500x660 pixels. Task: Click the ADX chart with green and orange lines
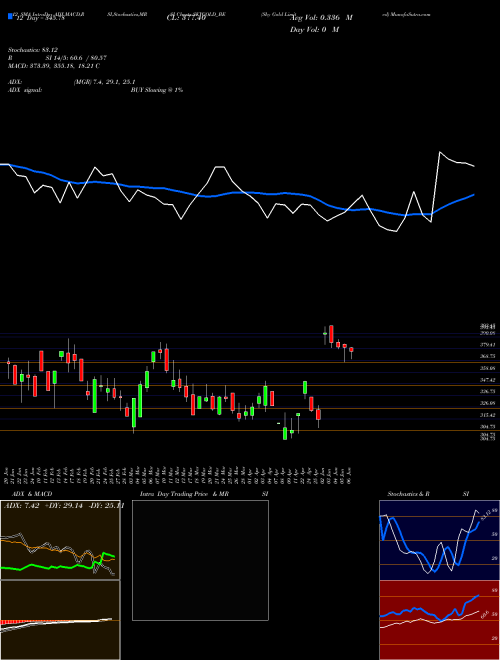[x=60, y=540]
